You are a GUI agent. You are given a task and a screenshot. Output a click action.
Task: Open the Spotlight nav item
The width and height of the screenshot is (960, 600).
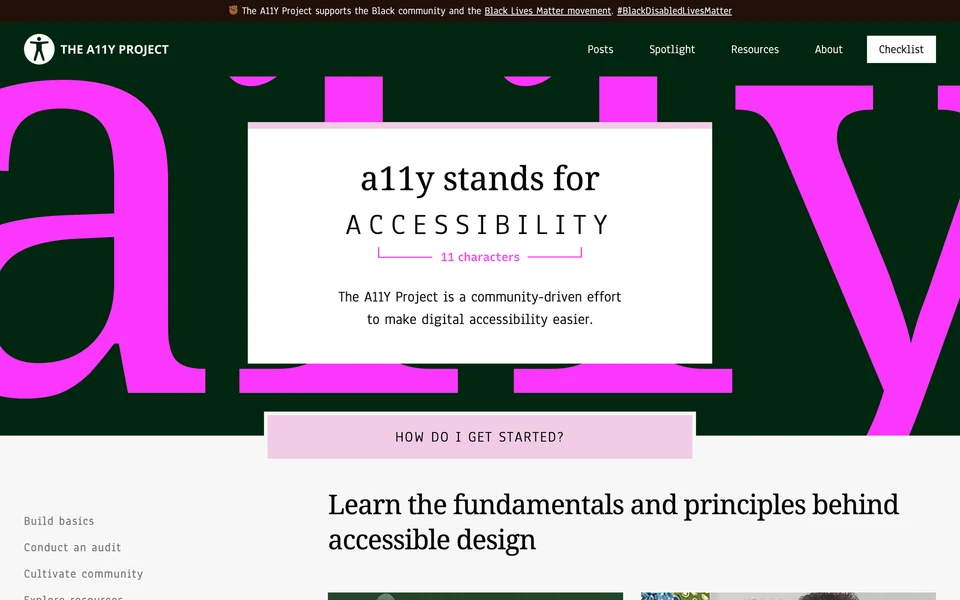[x=672, y=50]
